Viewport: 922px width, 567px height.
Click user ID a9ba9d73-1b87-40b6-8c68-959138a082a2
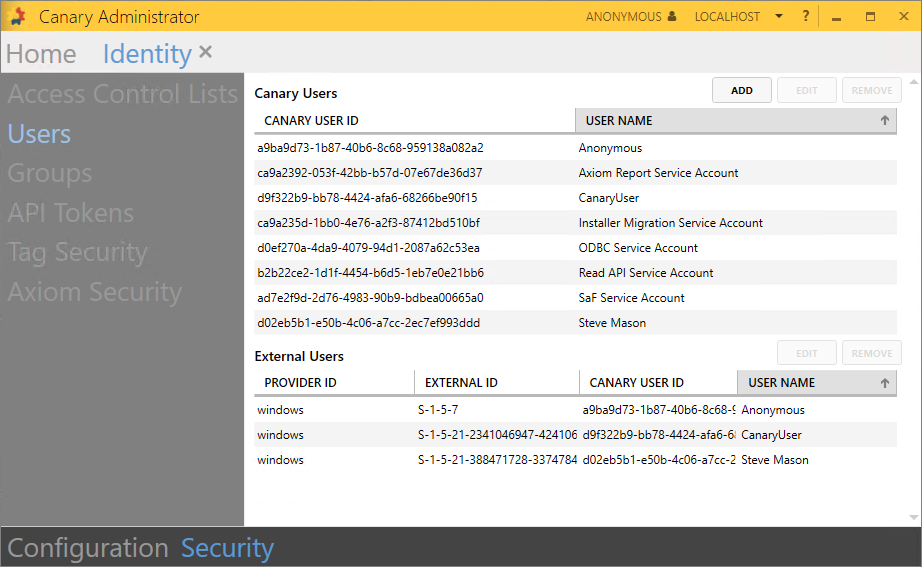(x=370, y=148)
